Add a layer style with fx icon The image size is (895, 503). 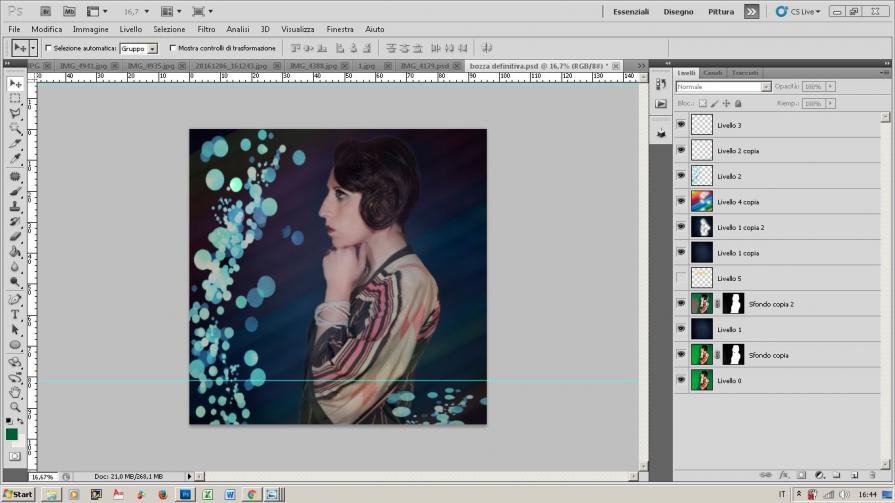click(782, 475)
